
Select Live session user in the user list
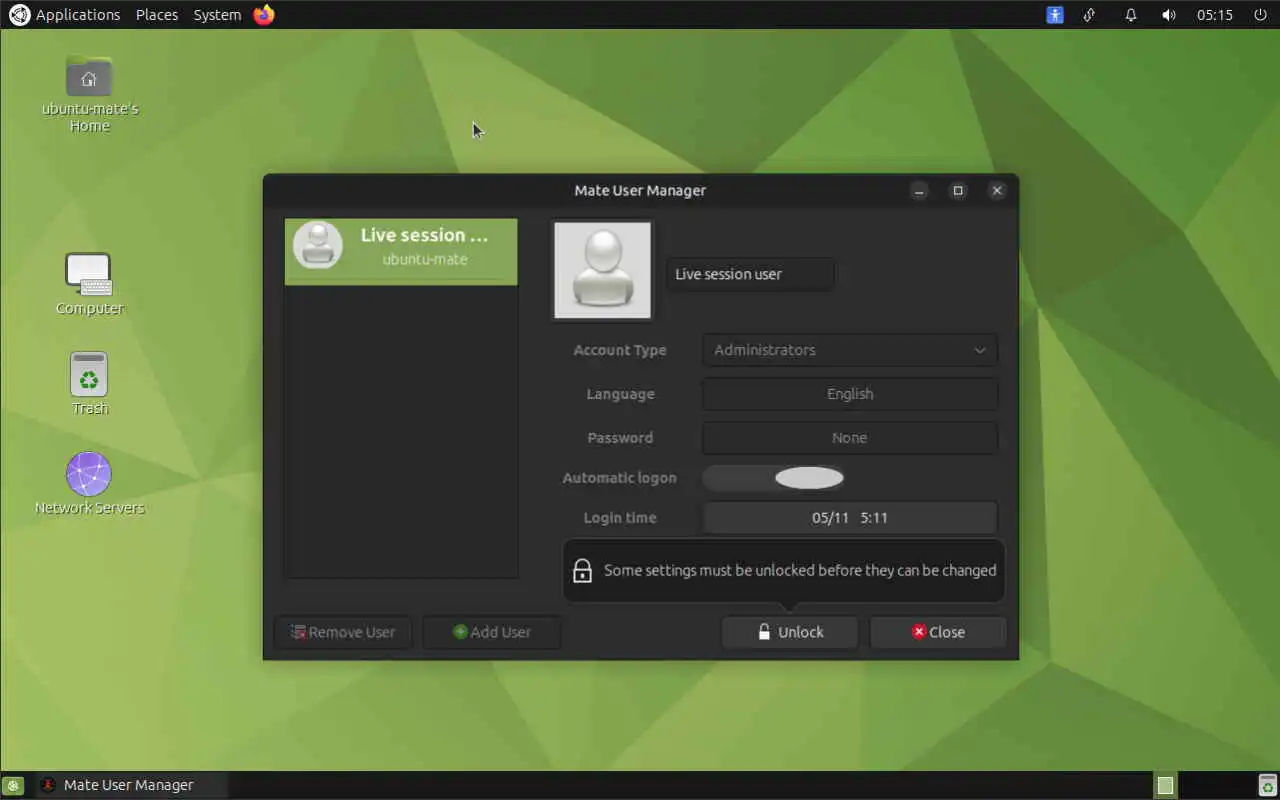click(401, 252)
